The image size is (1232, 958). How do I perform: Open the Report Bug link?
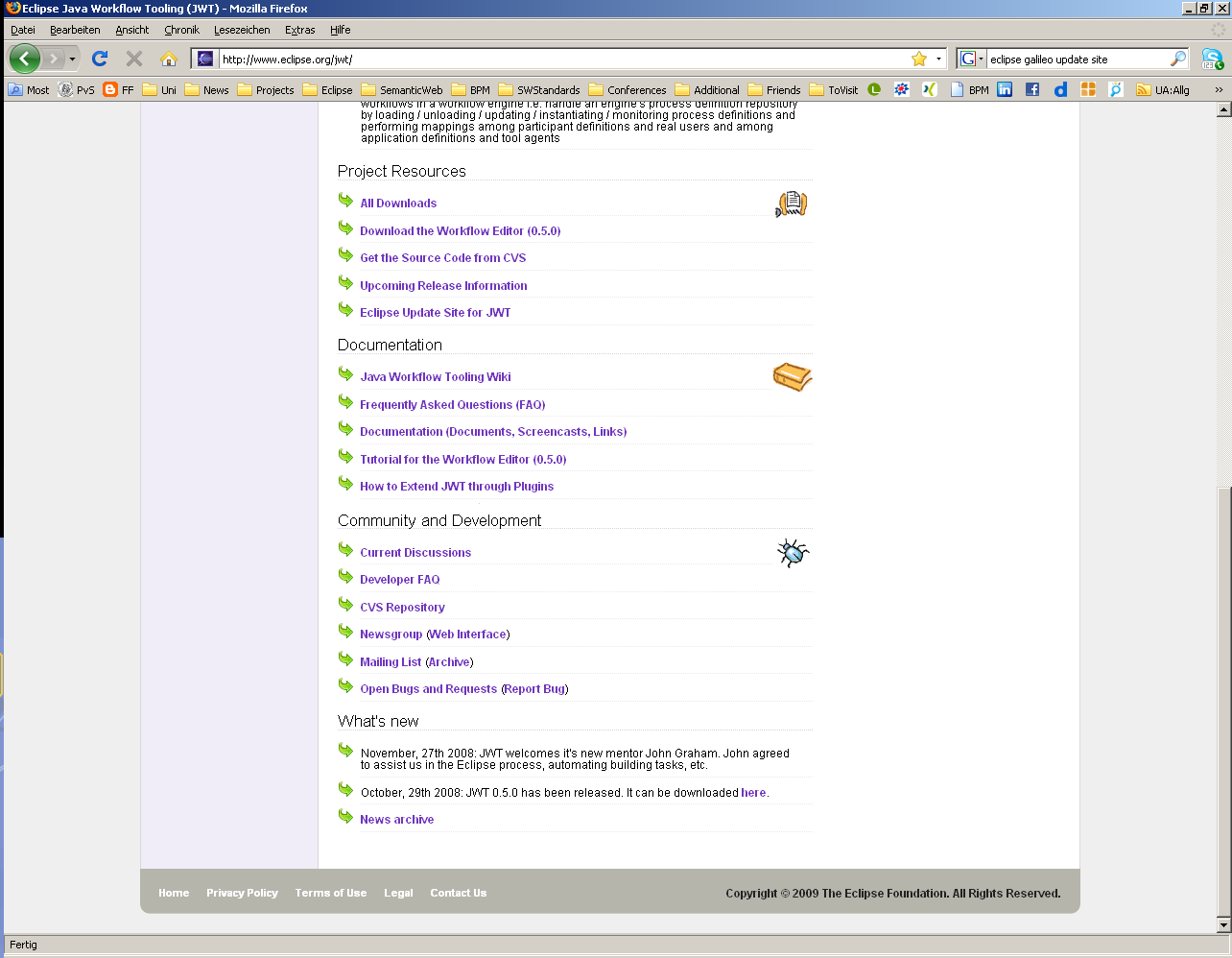pyautogui.click(x=534, y=689)
